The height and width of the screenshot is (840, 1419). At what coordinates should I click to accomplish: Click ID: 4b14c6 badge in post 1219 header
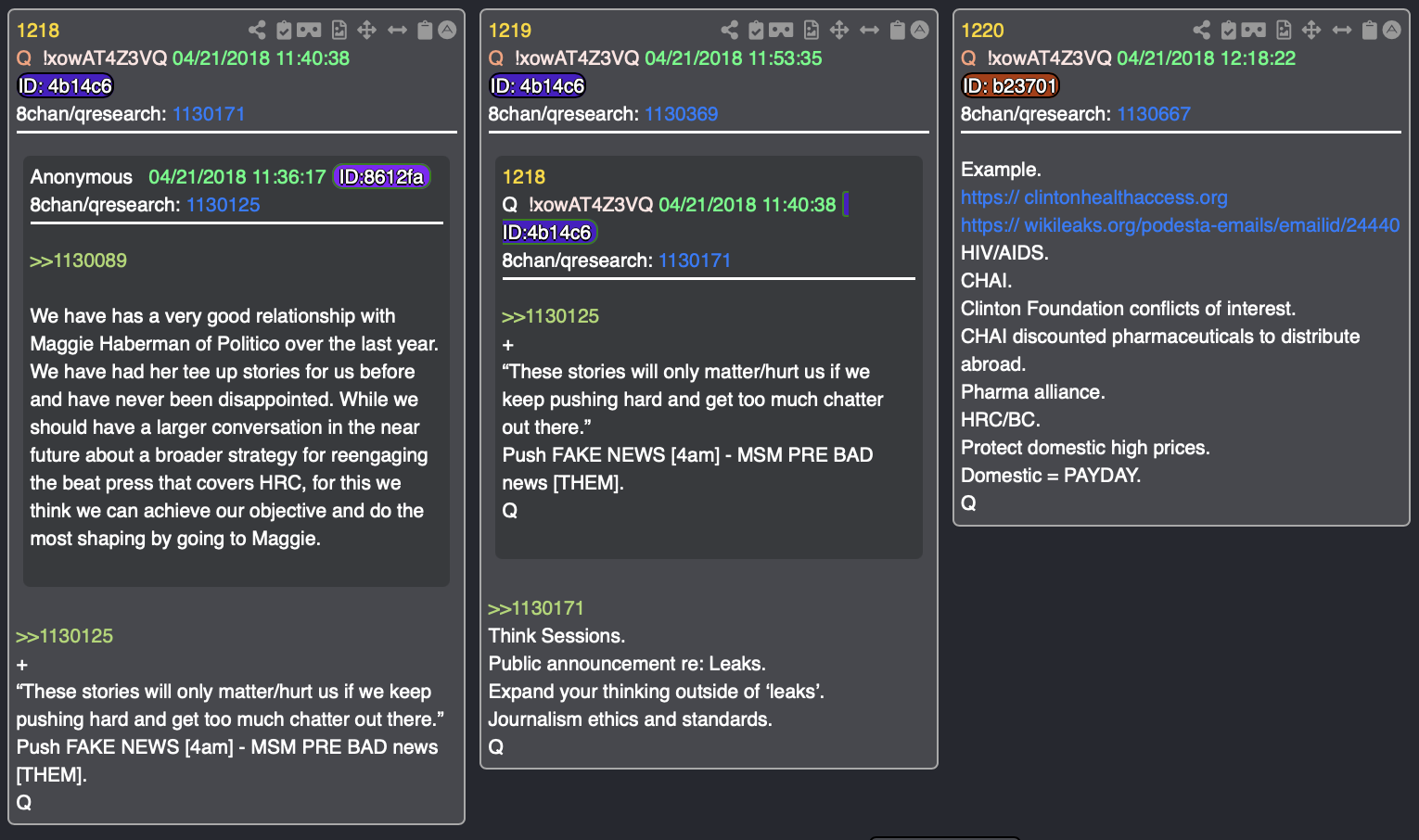tap(538, 86)
